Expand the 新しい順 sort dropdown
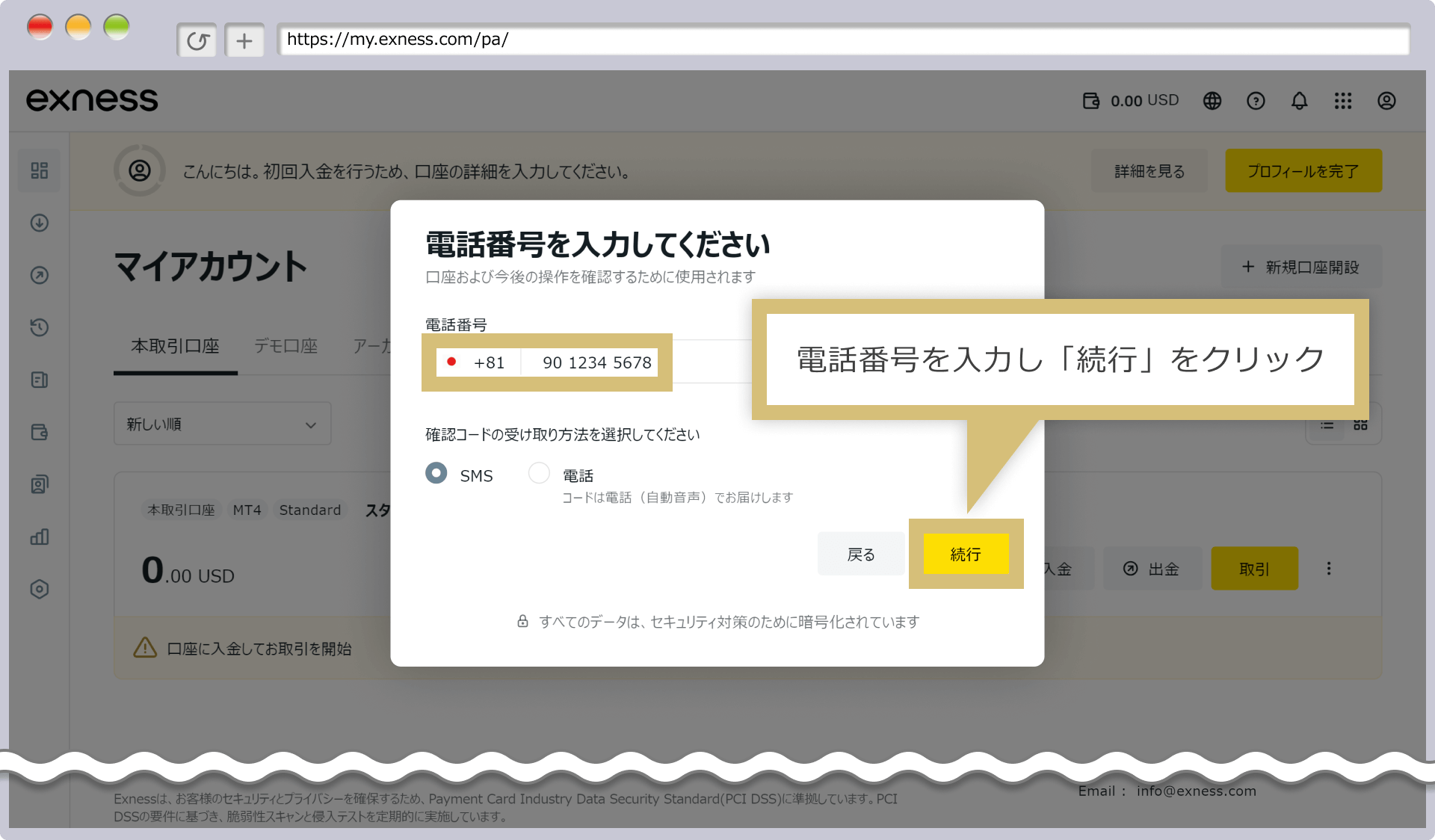Viewport: 1435px width, 840px height. pyautogui.click(x=223, y=424)
